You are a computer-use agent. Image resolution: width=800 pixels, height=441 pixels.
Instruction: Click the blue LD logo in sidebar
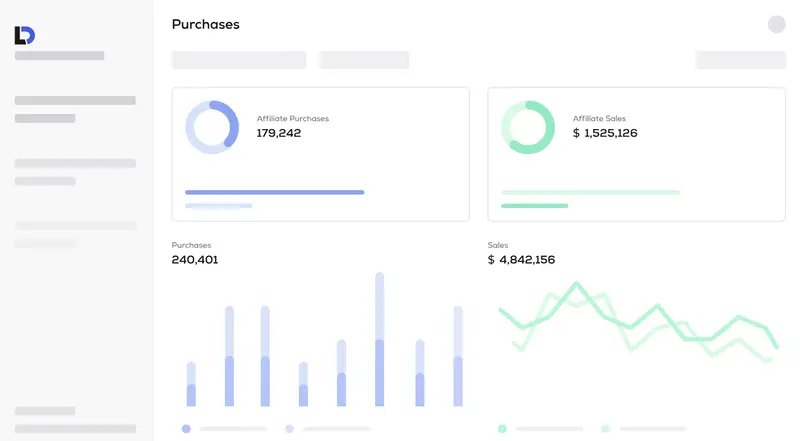tap(24, 35)
